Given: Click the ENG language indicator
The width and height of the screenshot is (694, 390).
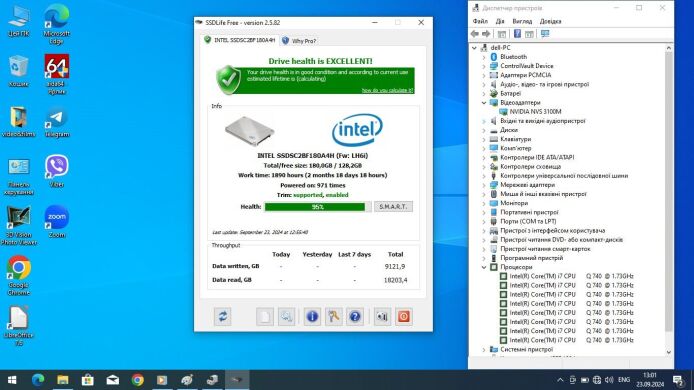Looking at the screenshot, I should click(624, 380).
